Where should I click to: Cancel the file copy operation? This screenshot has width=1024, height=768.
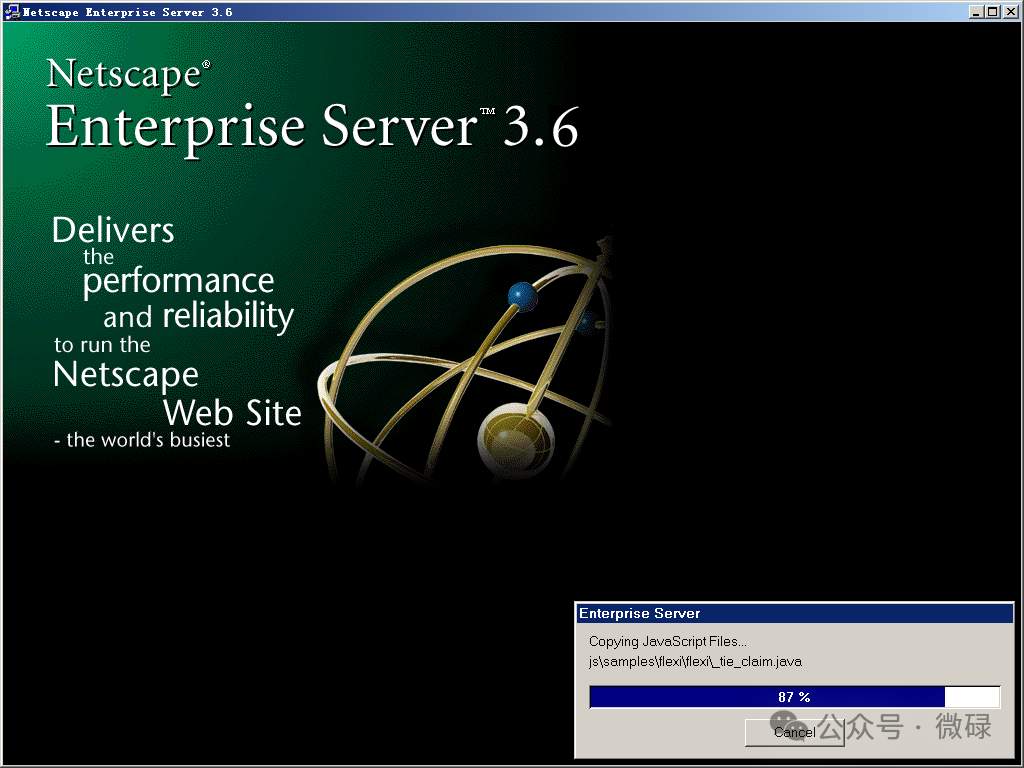pyautogui.click(x=795, y=732)
